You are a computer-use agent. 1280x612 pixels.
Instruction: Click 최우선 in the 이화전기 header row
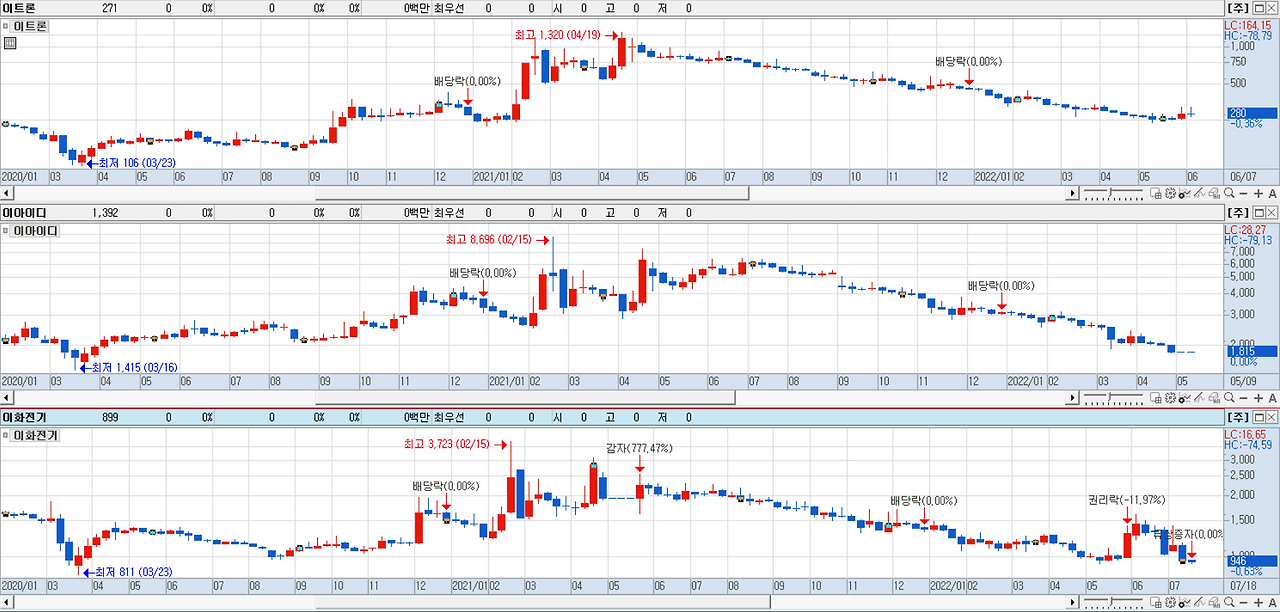click(x=449, y=416)
